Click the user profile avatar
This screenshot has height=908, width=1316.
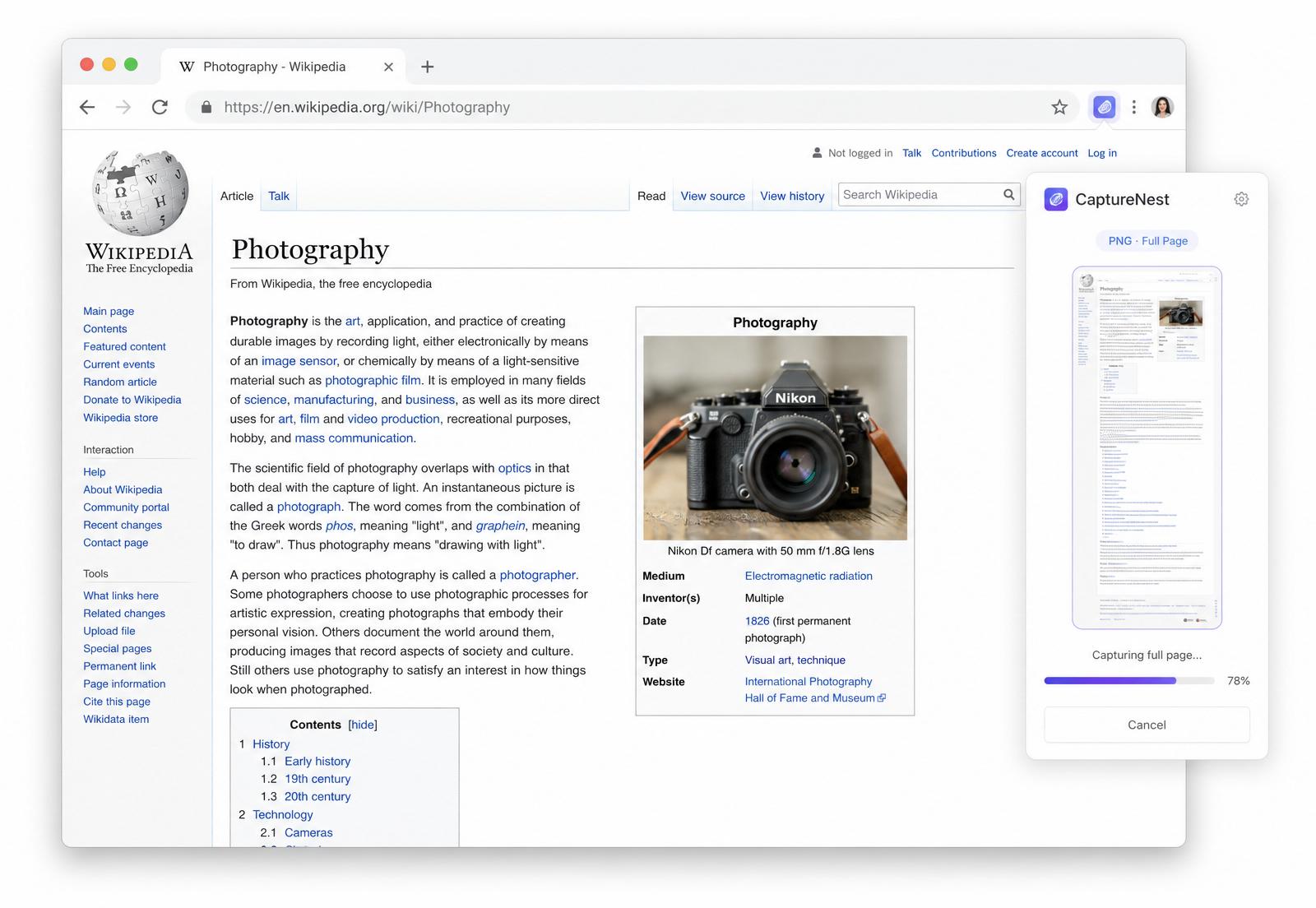point(1162,107)
